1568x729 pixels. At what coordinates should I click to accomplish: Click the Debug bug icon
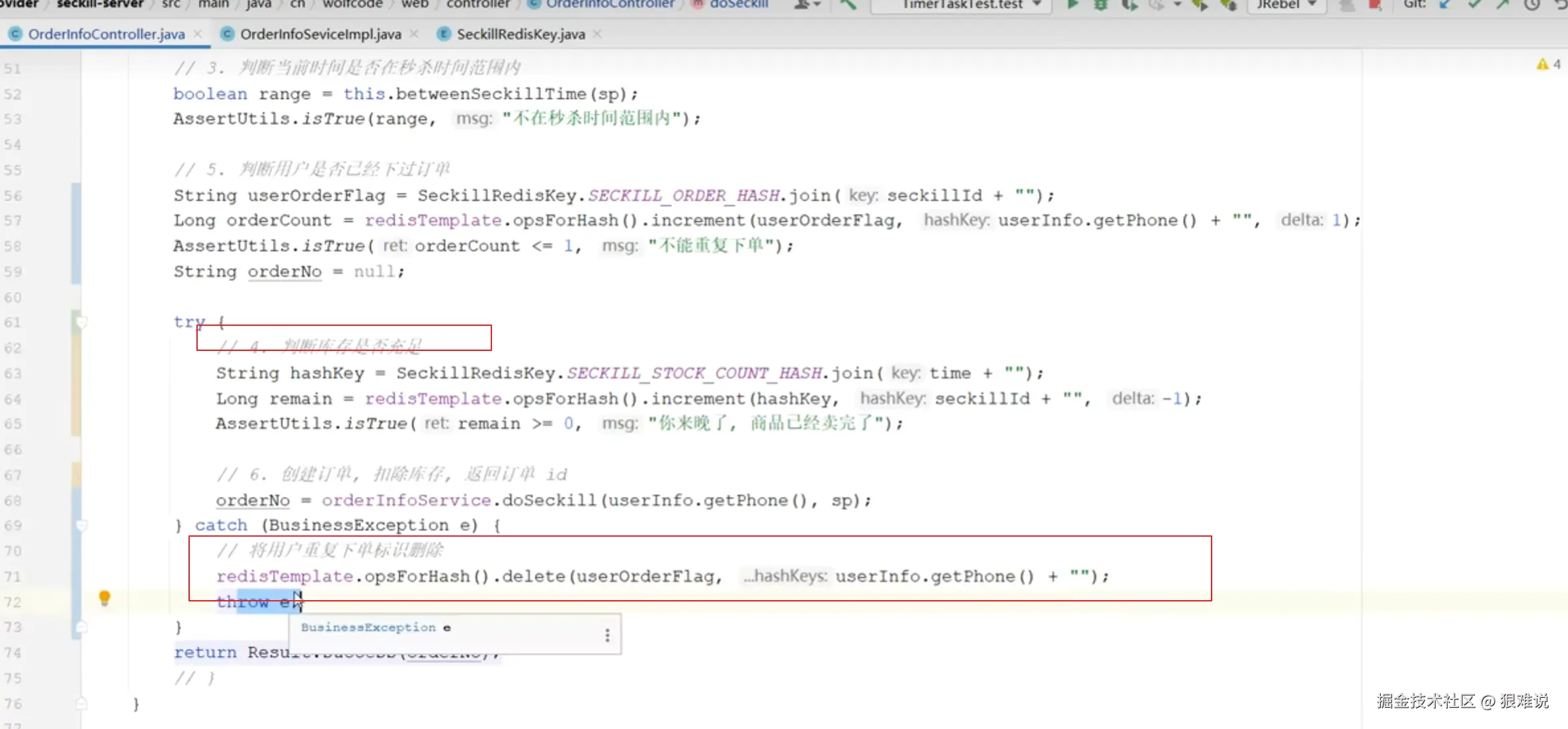point(1100,5)
